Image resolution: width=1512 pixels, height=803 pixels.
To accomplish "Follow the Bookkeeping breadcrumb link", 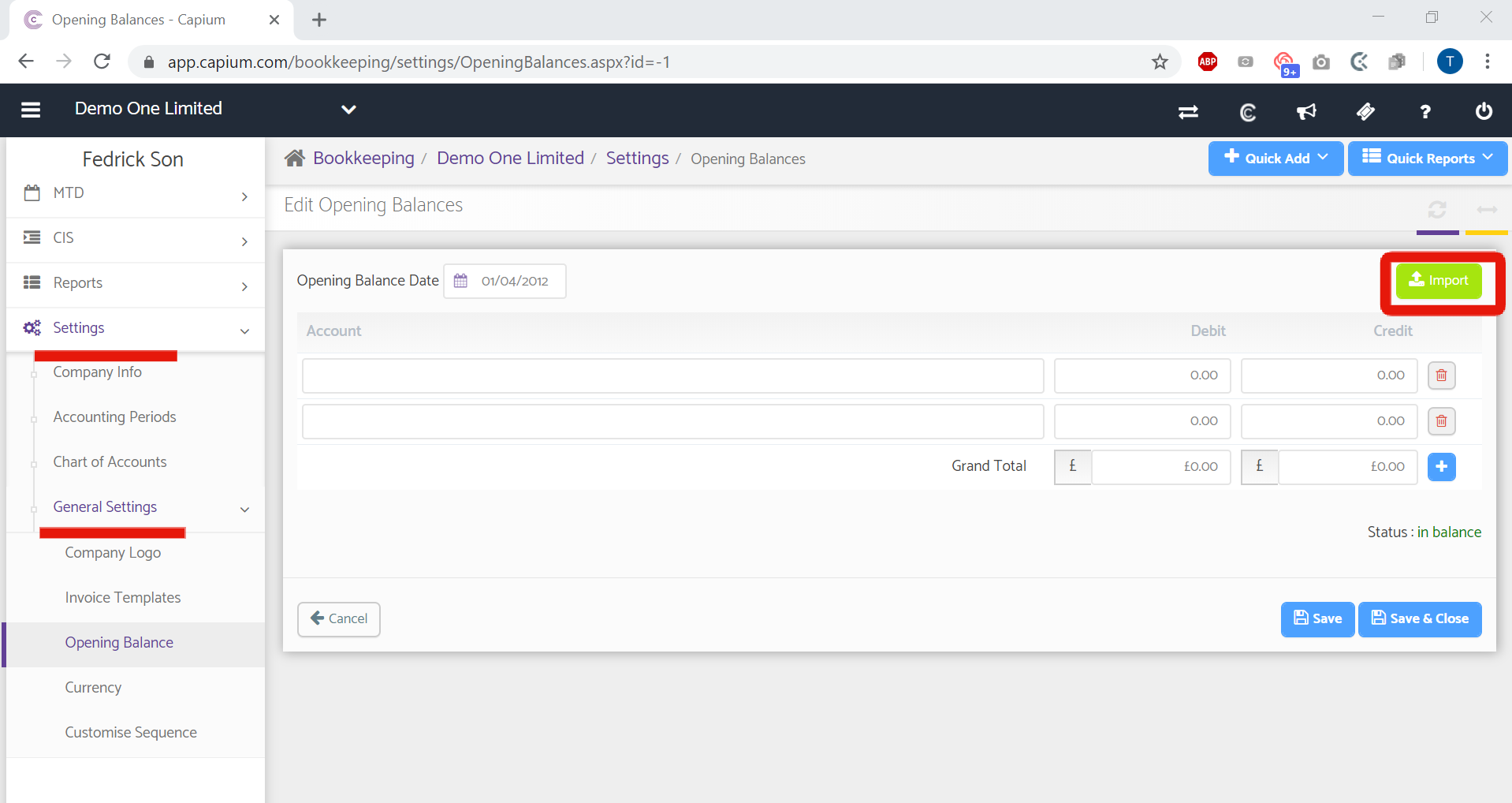I will [363, 159].
